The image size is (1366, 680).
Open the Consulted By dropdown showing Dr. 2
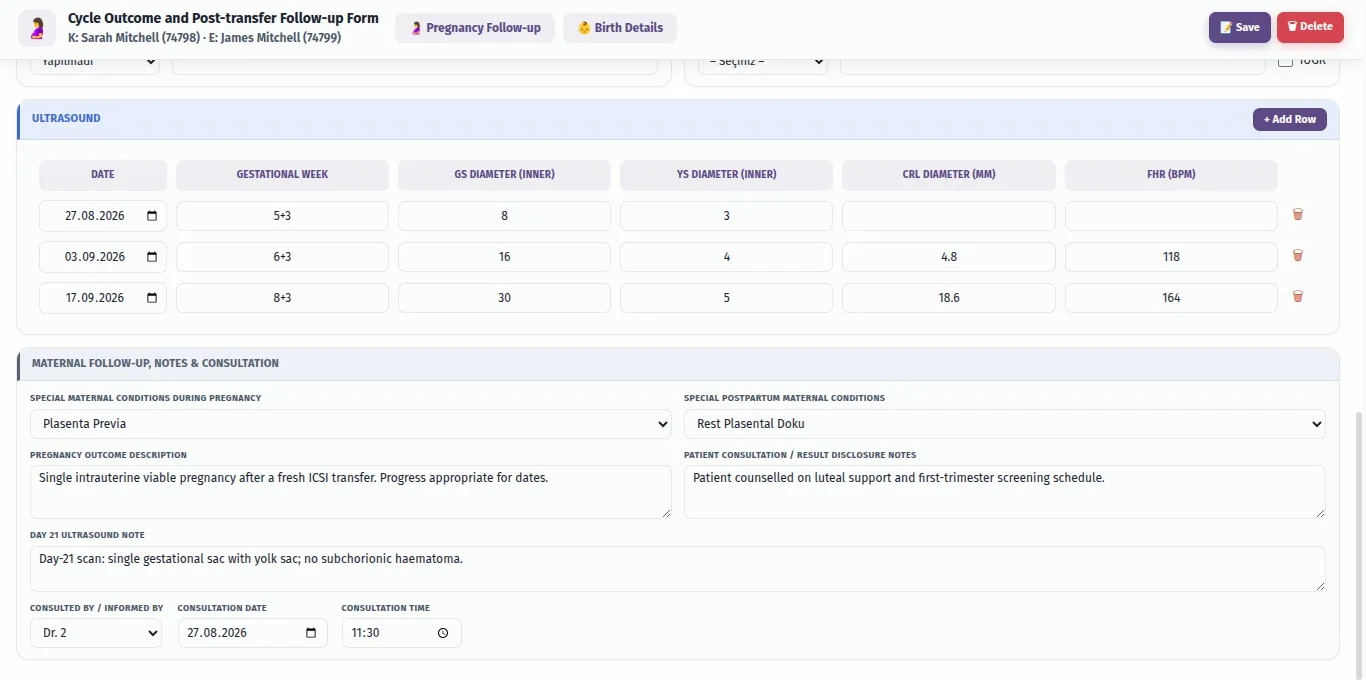point(96,633)
